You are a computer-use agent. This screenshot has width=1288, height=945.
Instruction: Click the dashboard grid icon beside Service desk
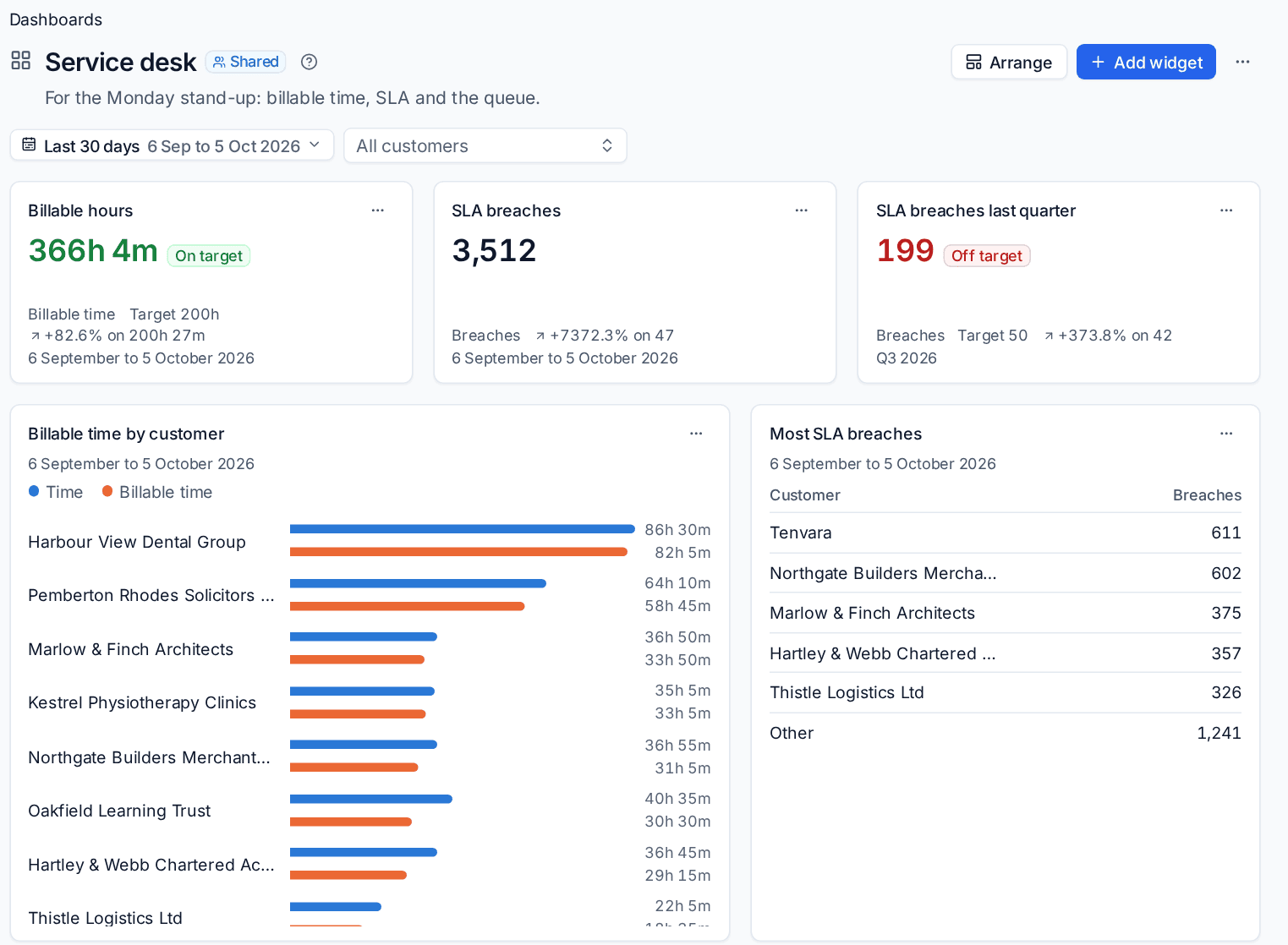[20, 60]
